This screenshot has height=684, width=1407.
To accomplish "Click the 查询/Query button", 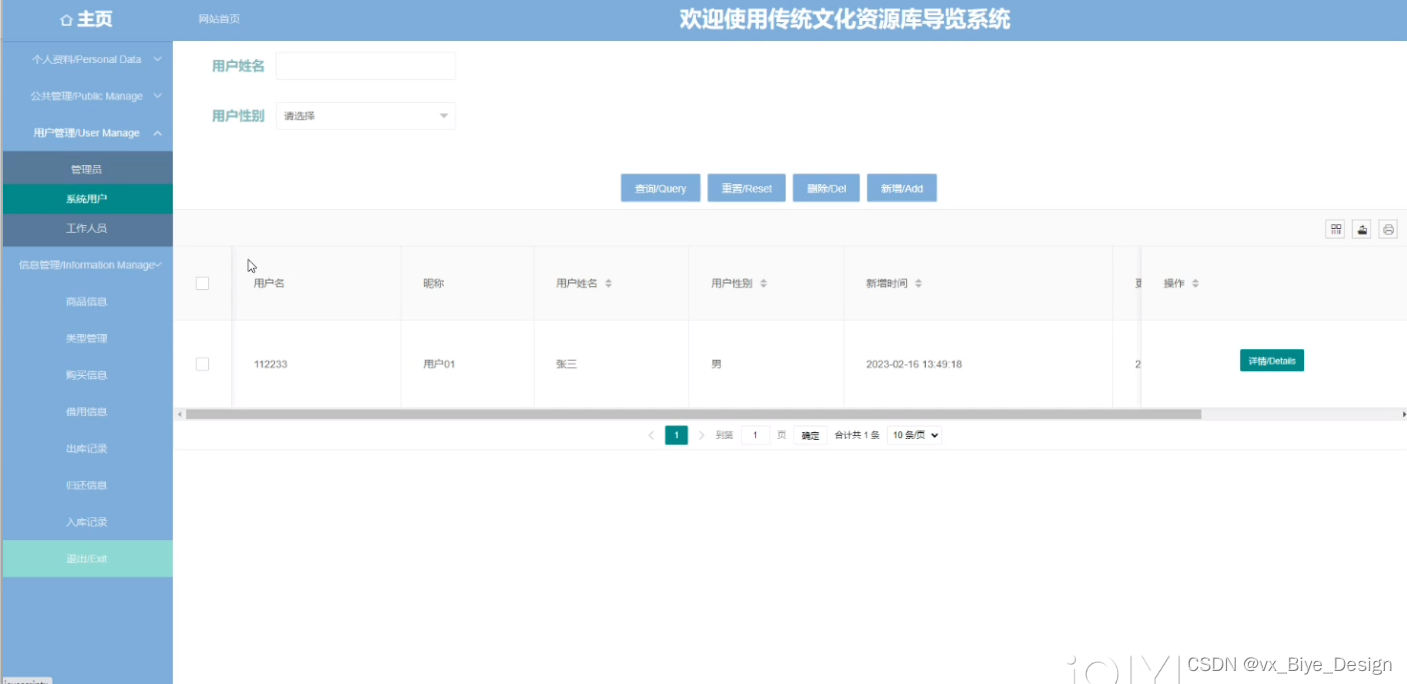I will [x=660, y=188].
